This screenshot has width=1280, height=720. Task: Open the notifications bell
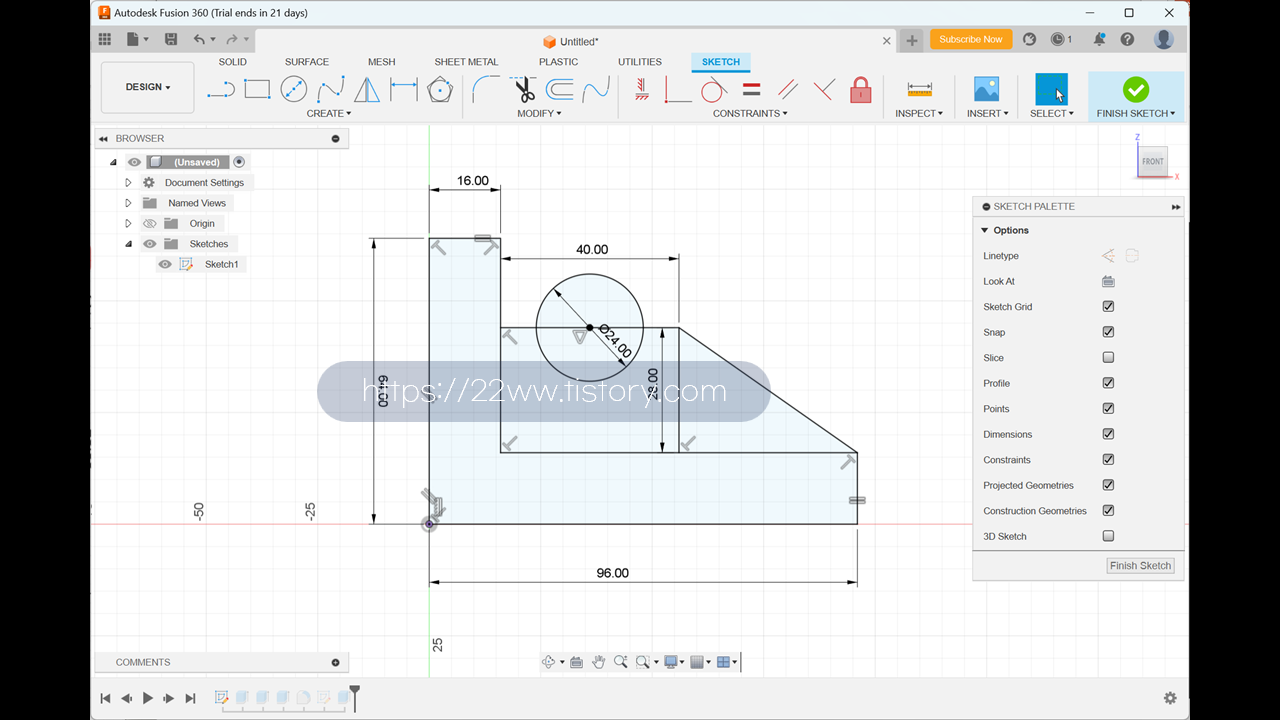[x=1099, y=39]
